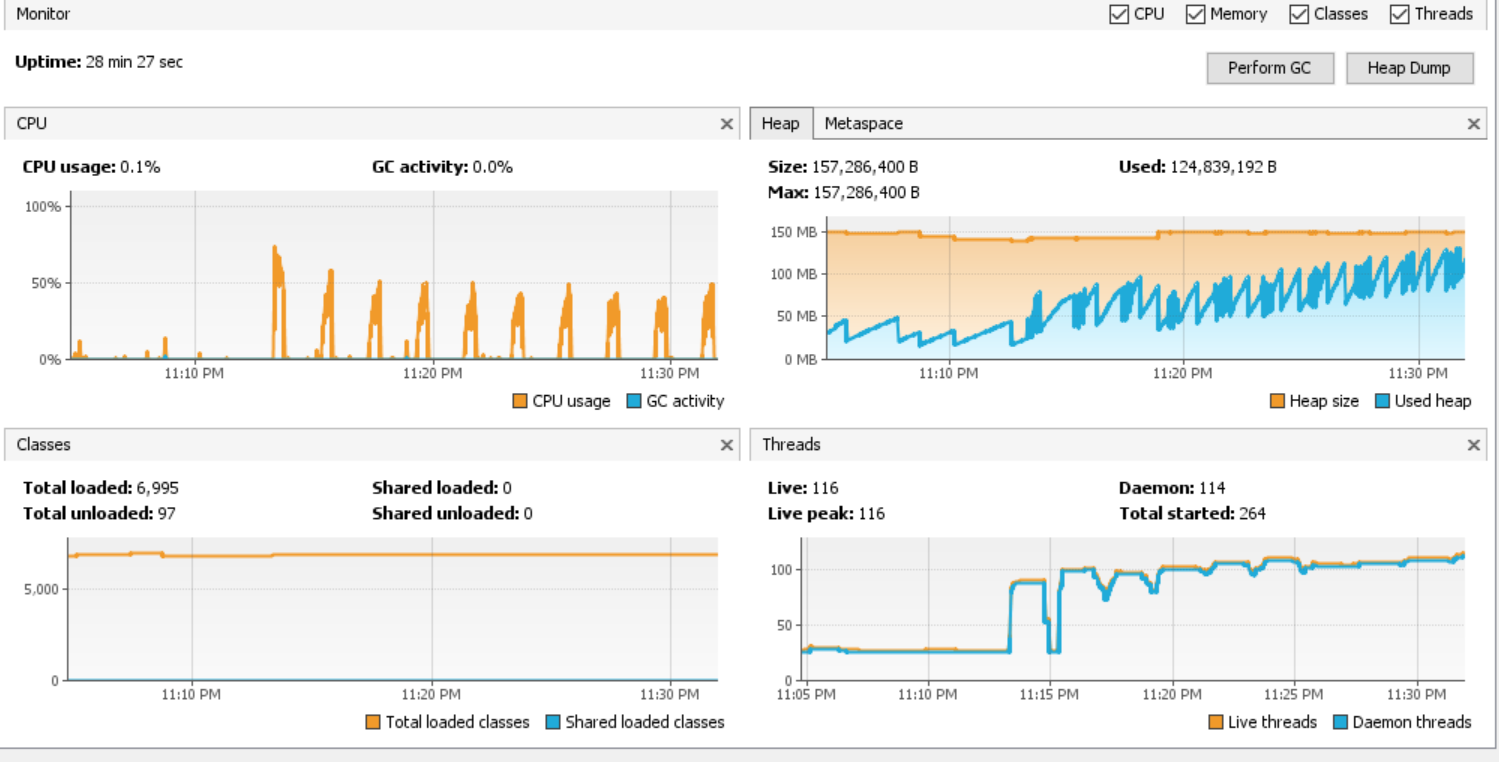The height and width of the screenshot is (762, 1499).
Task: Click the Live threads legend swatch
Action: point(1216,722)
